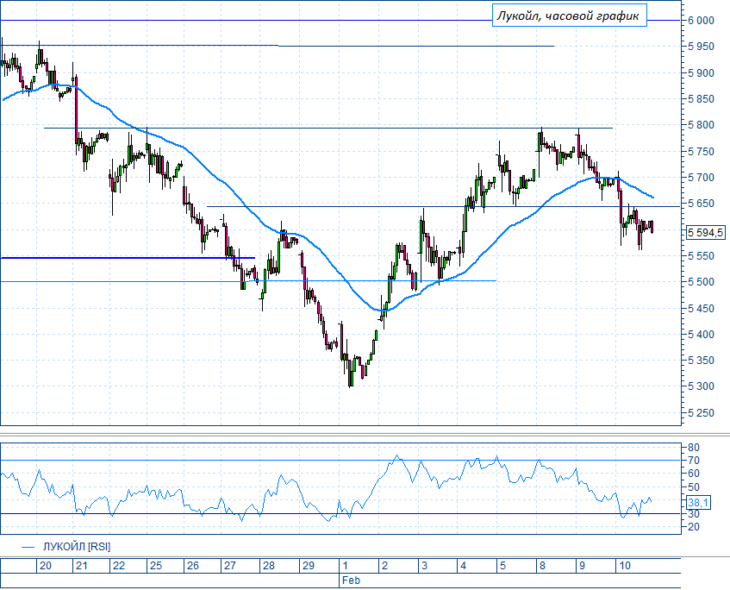Select the current price label 5 594,5
This screenshot has width=730, height=590.
pos(705,232)
